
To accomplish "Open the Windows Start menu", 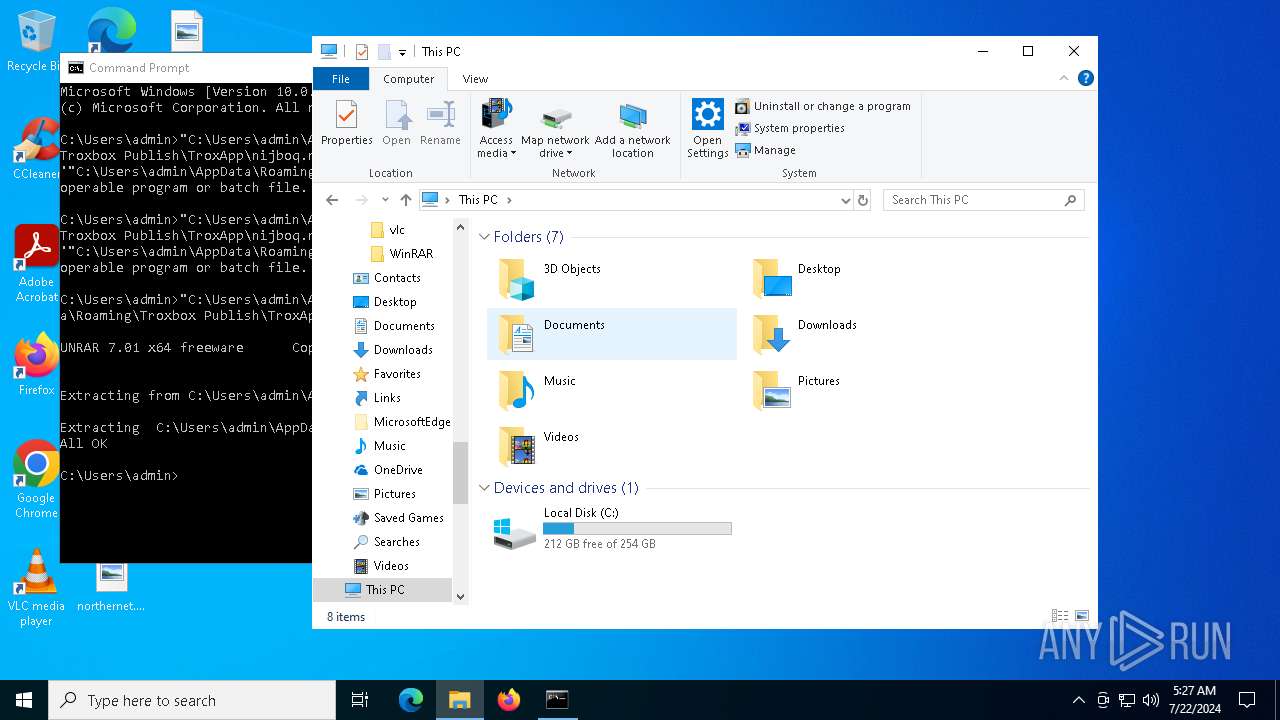I will pos(24,700).
